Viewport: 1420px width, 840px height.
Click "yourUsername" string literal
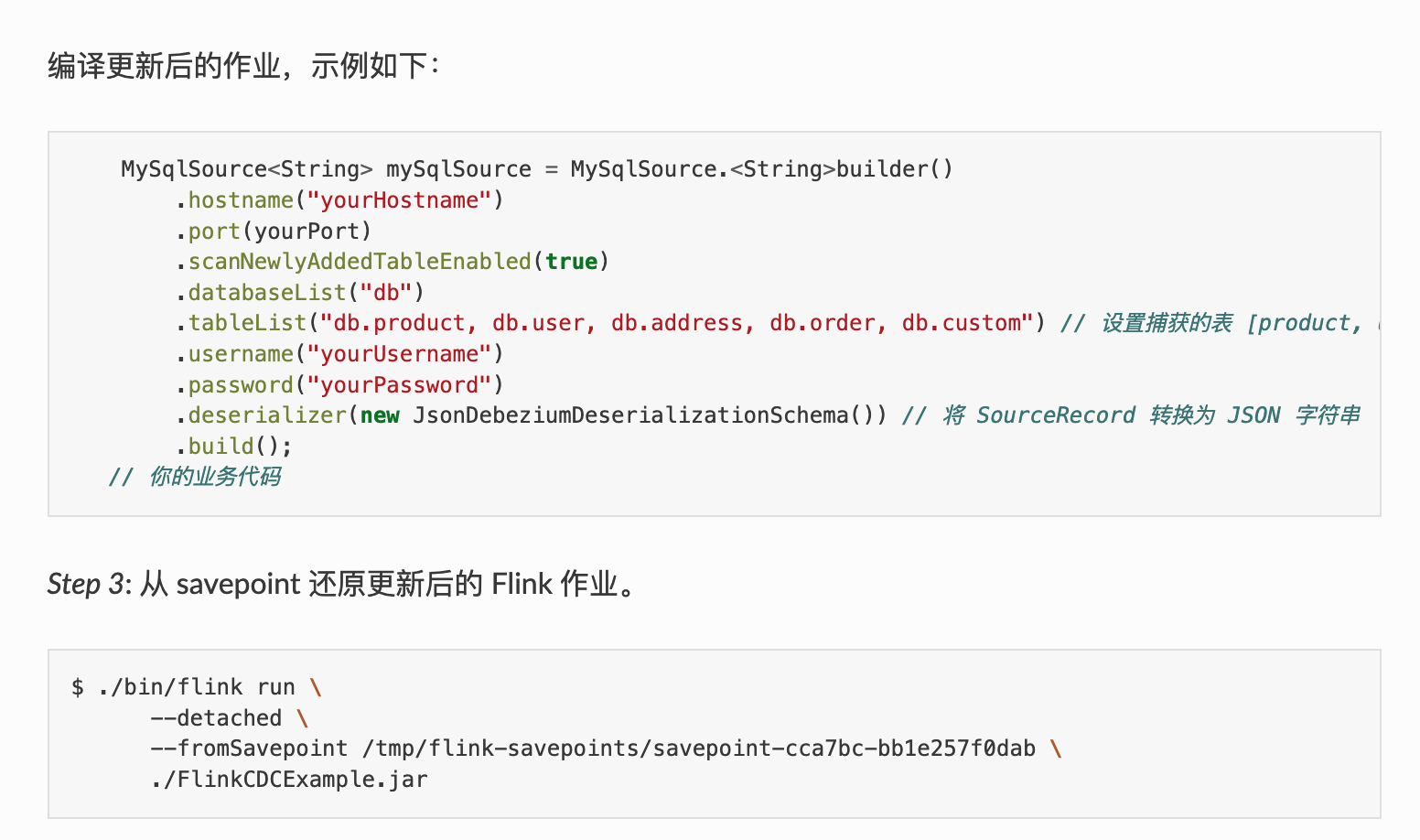coord(400,354)
